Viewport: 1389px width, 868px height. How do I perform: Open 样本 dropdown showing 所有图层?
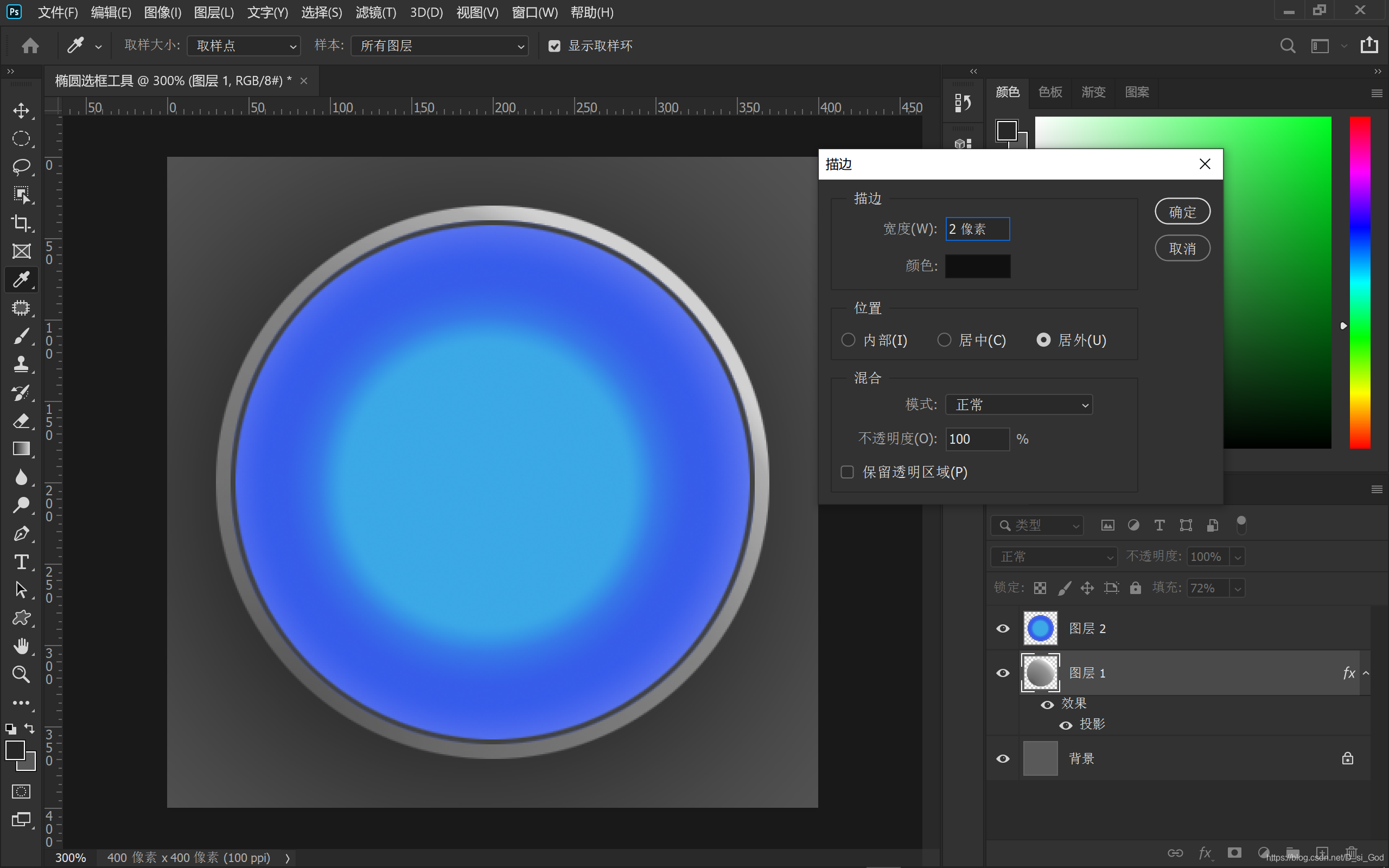tap(439, 46)
